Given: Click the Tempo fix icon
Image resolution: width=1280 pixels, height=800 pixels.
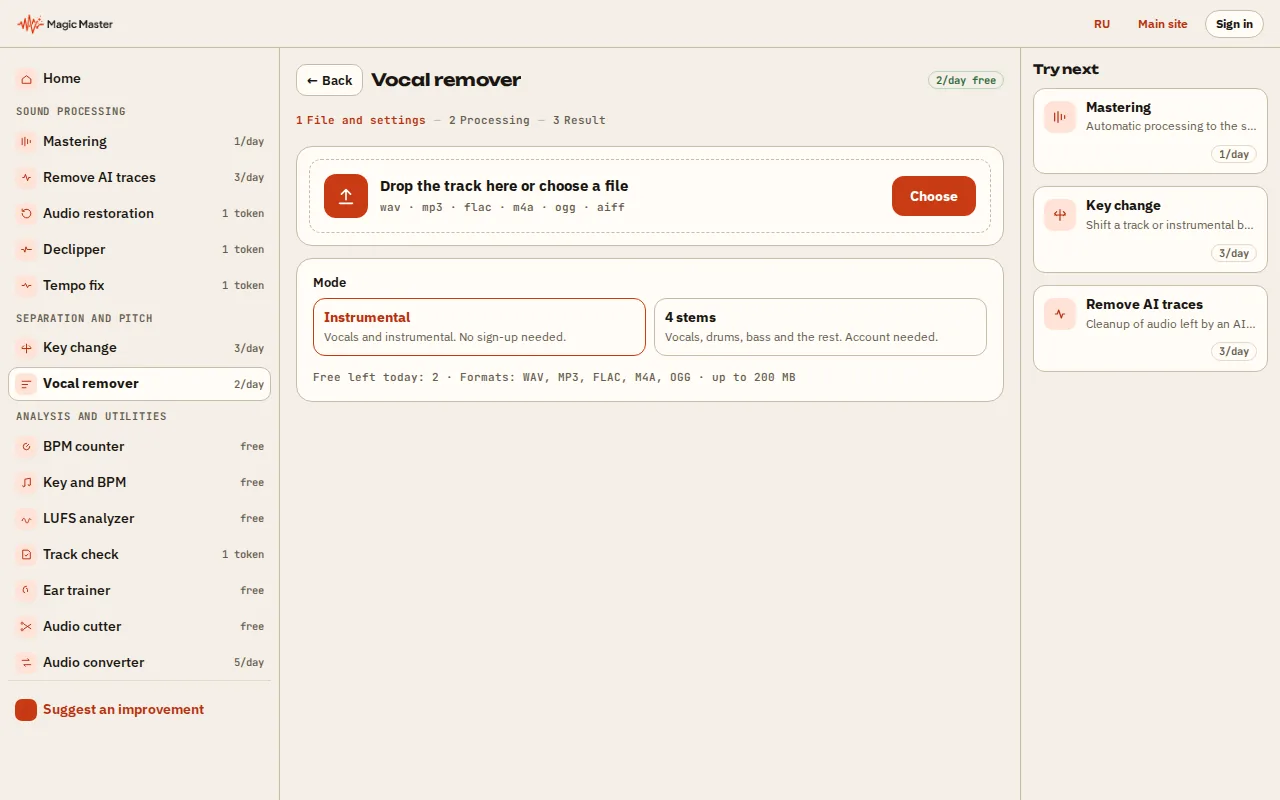Looking at the screenshot, I should pos(26,286).
